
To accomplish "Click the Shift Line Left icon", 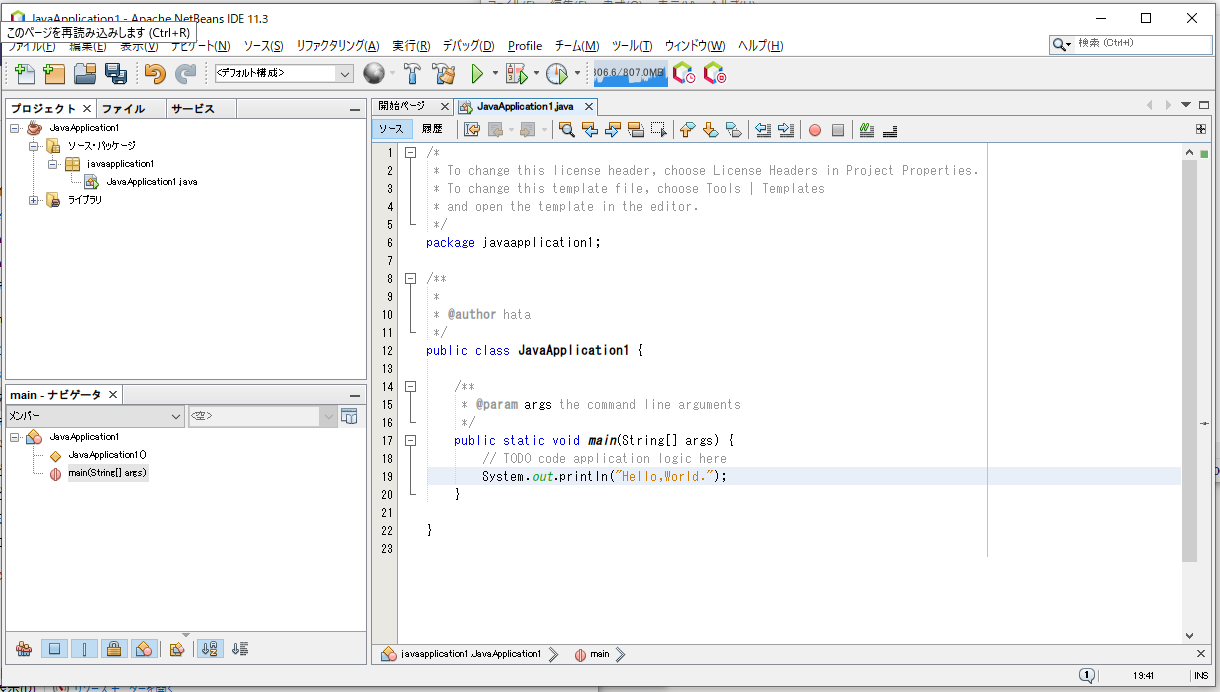I will [762, 129].
